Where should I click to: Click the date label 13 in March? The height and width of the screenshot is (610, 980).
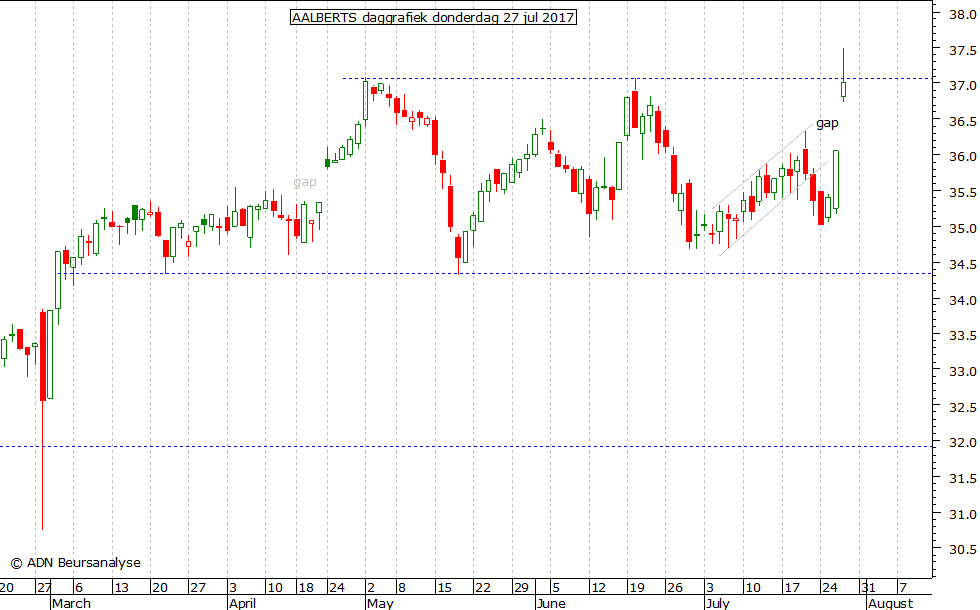click(121, 588)
